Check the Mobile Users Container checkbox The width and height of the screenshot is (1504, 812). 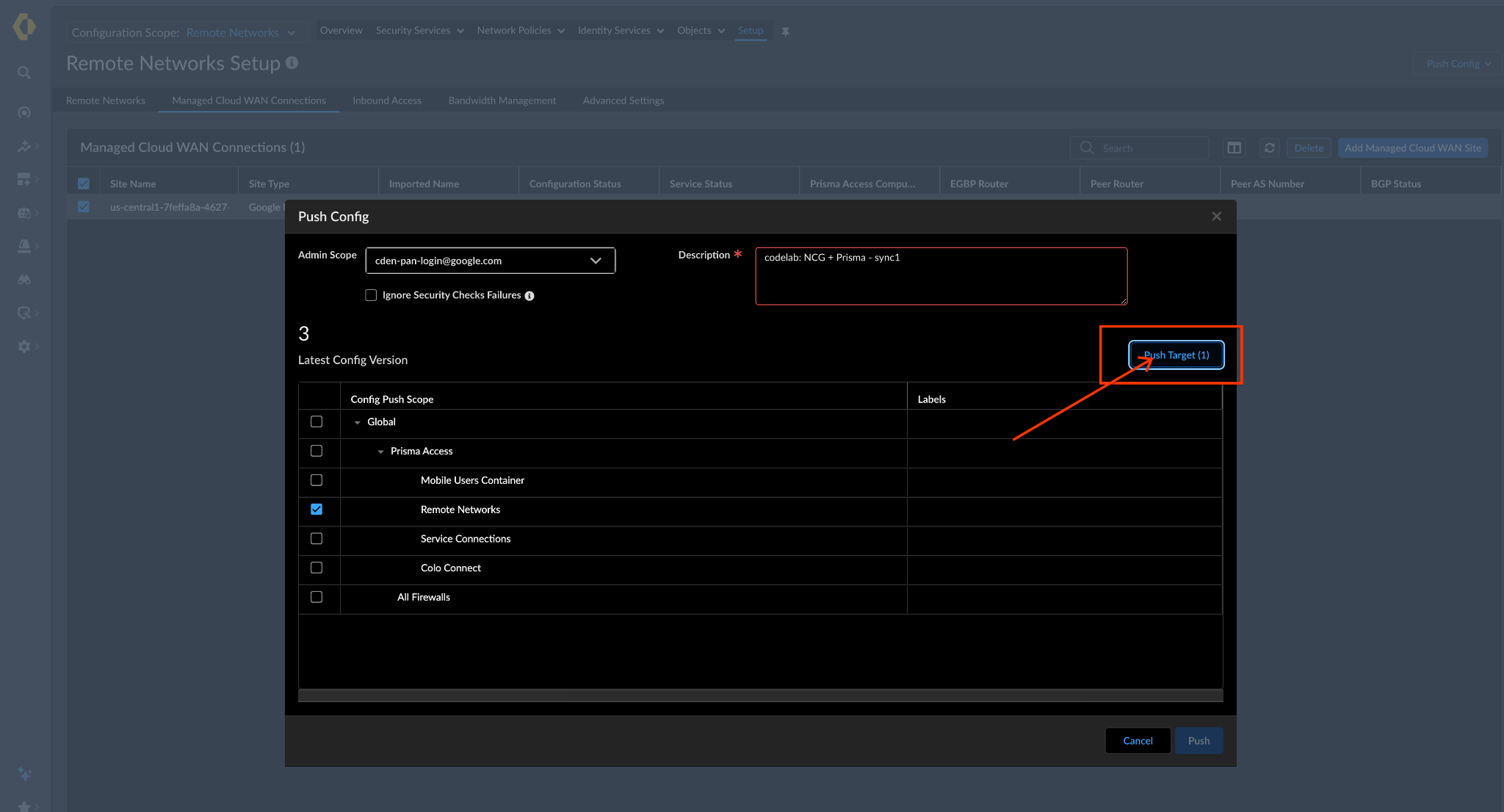[317, 480]
